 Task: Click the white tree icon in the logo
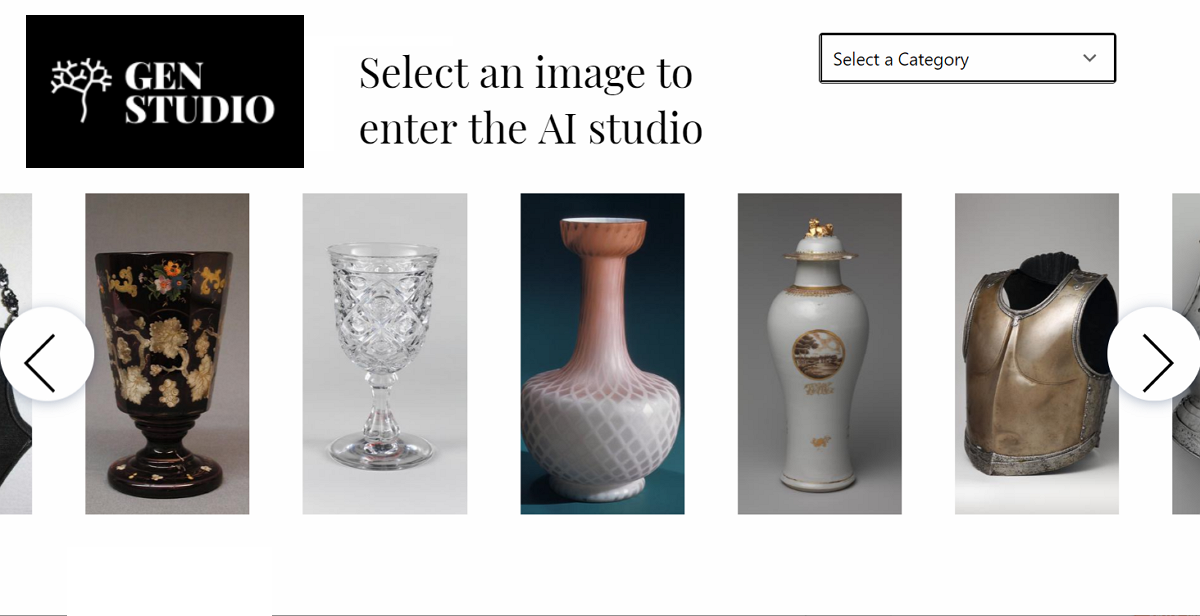coord(82,91)
